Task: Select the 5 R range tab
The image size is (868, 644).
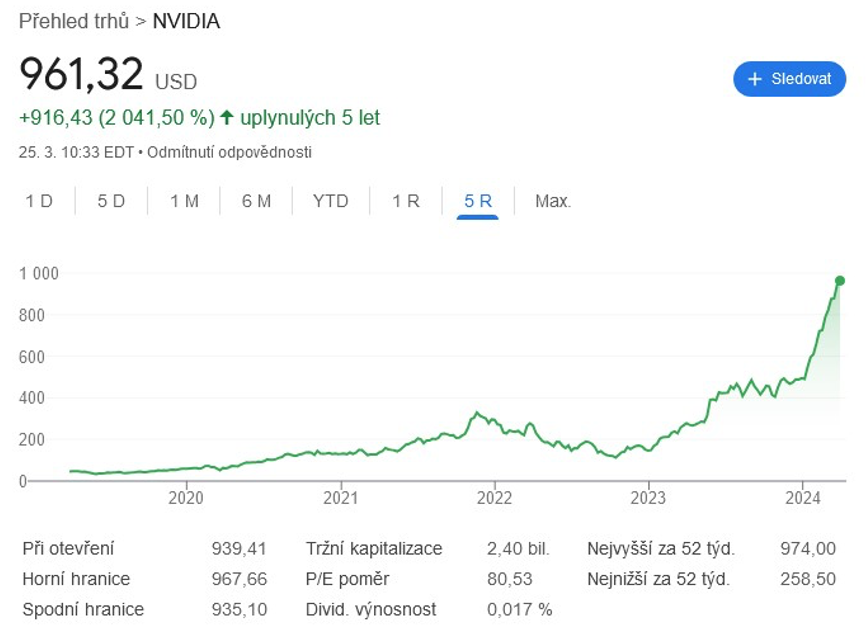Action: pos(478,201)
